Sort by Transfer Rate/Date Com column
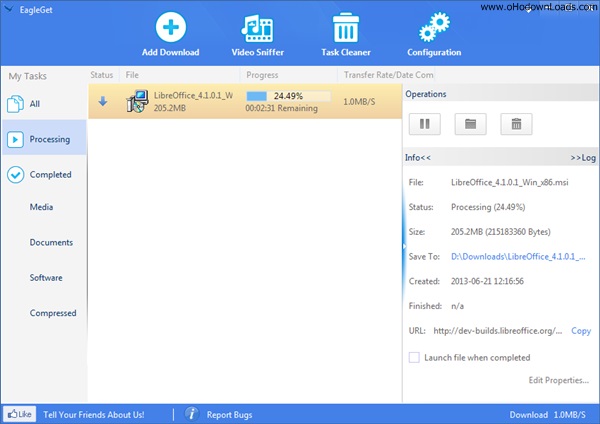This screenshot has width=600, height=424. 388,75
